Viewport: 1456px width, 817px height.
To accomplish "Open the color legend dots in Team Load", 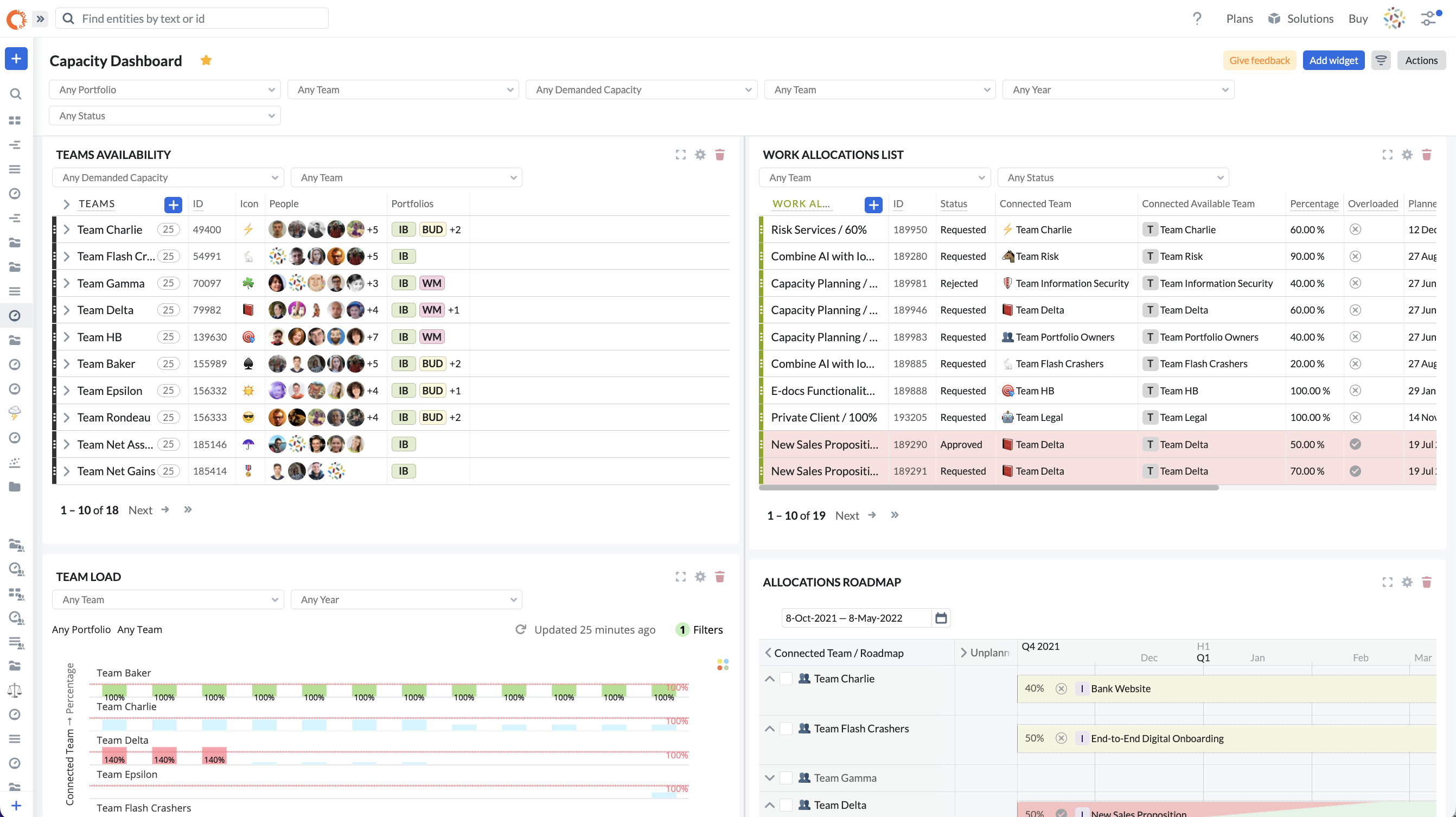I will pyautogui.click(x=723, y=665).
